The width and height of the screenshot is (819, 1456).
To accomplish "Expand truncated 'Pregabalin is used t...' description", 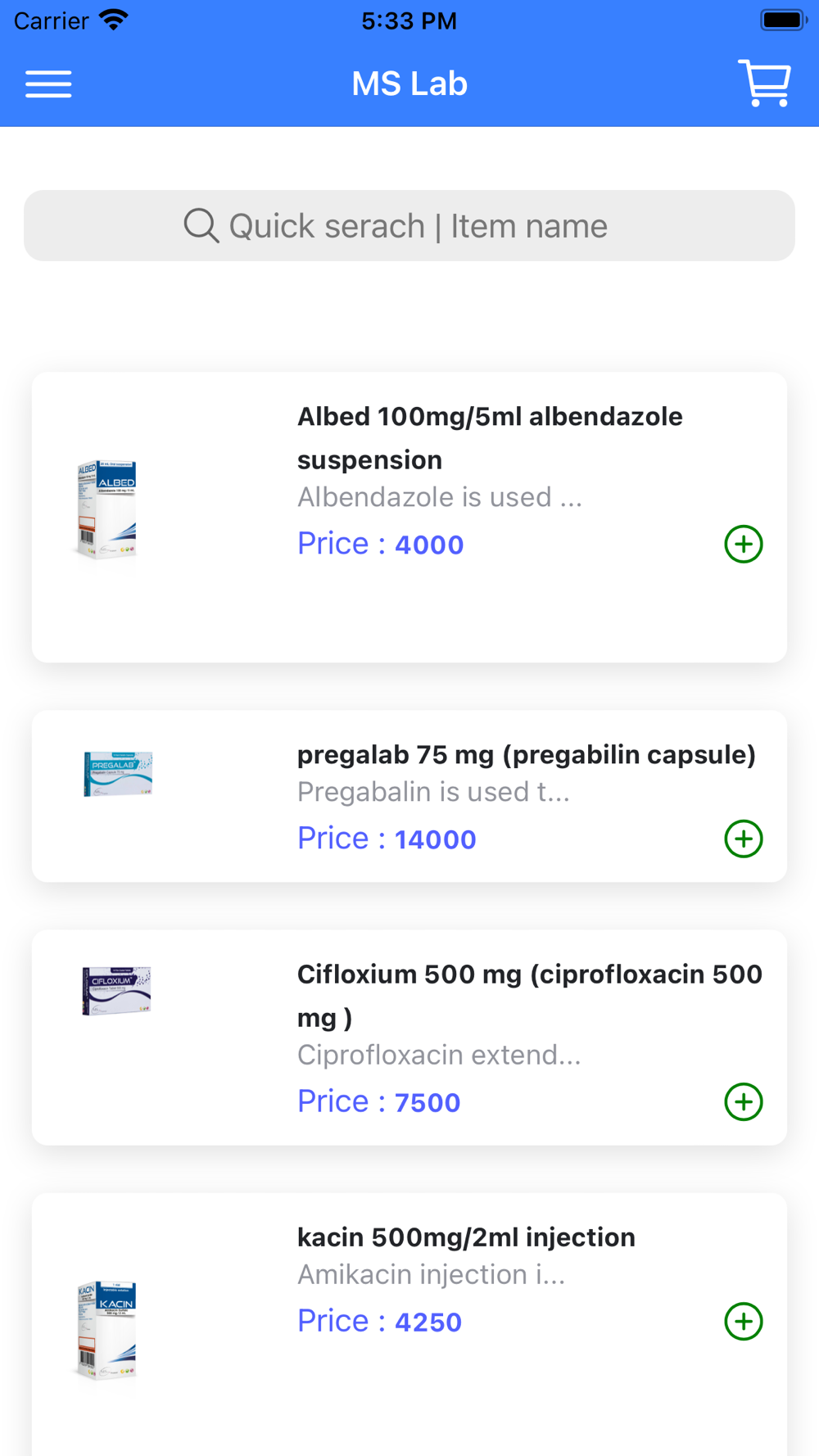I will point(433,792).
